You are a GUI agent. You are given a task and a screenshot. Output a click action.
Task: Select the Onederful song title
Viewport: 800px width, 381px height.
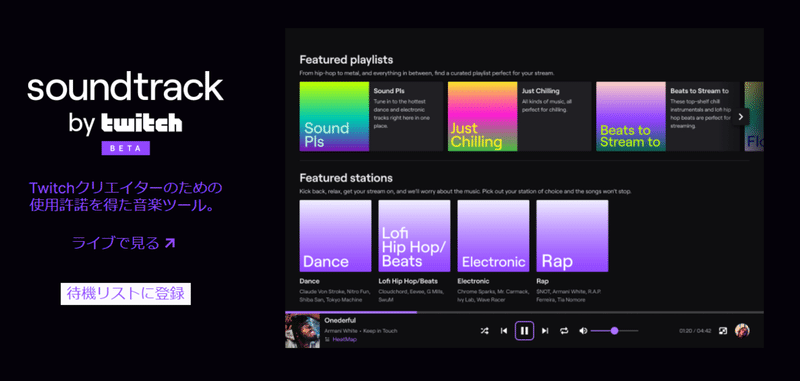coord(340,320)
